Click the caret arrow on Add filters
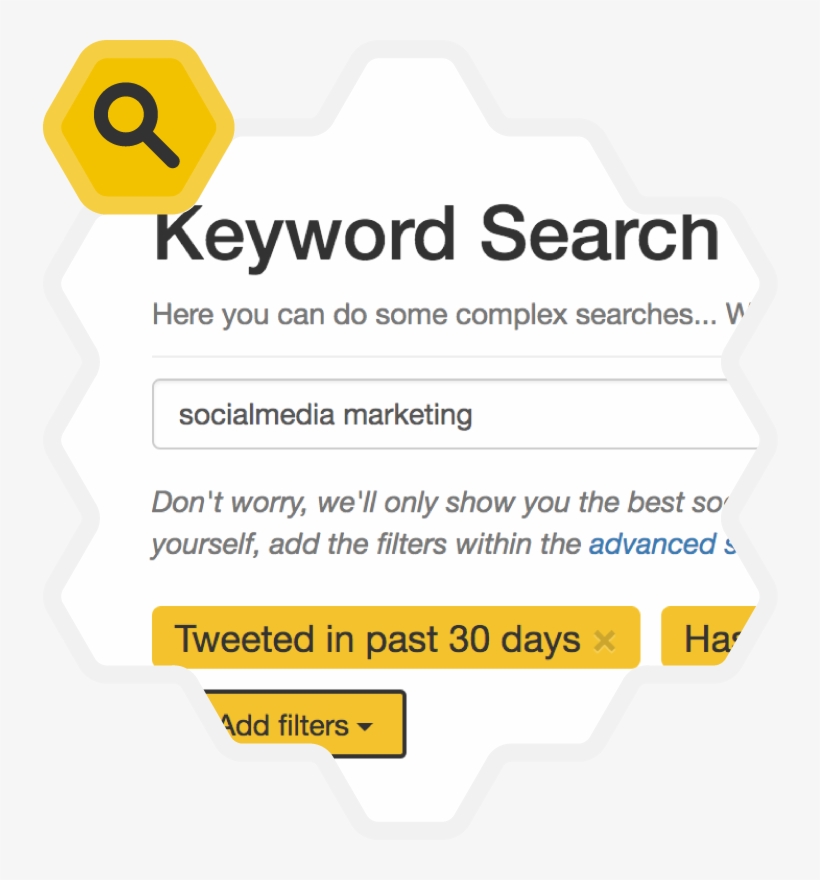Image resolution: width=820 pixels, height=880 pixels. click(364, 727)
